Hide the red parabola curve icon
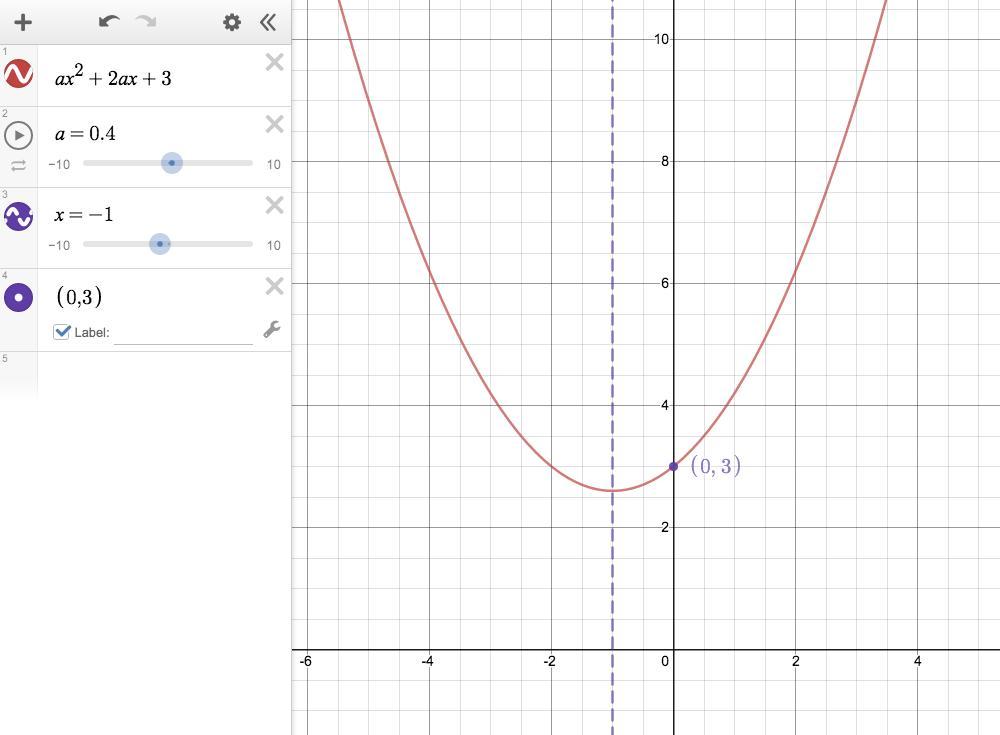The image size is (1000, 735). click(x=18, y=74)
